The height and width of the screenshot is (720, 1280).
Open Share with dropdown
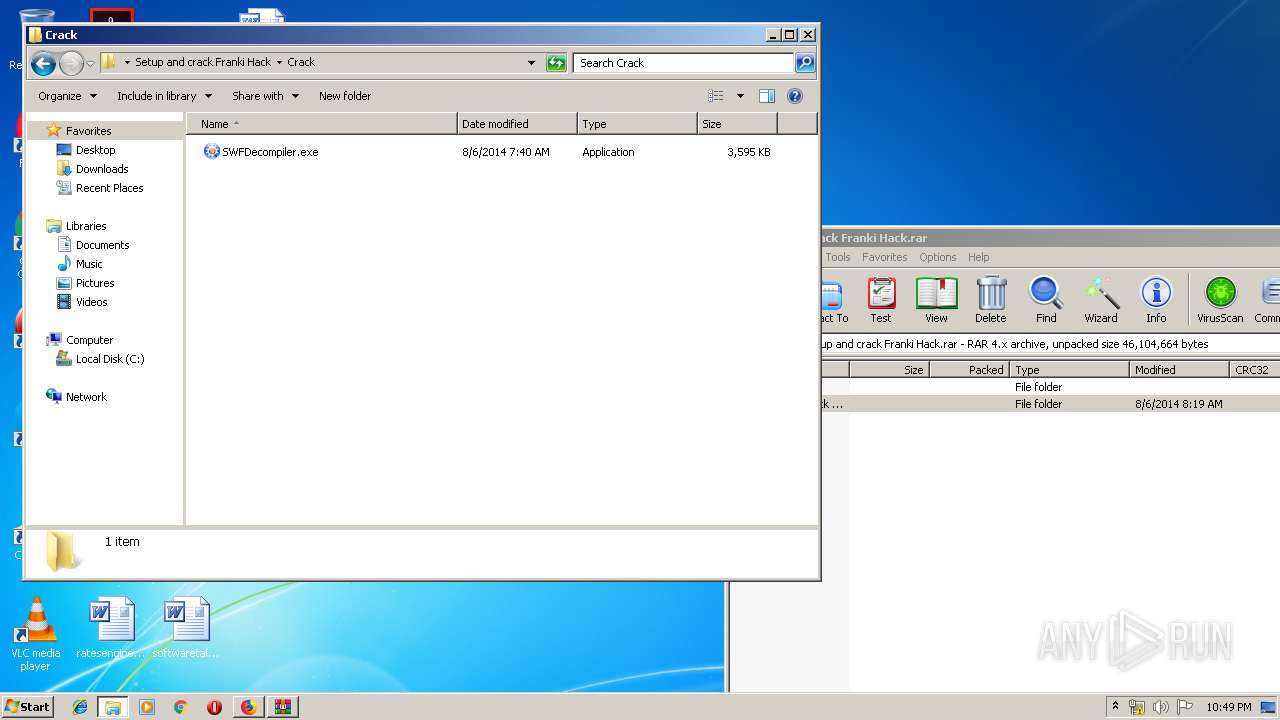tap(265, 96)
